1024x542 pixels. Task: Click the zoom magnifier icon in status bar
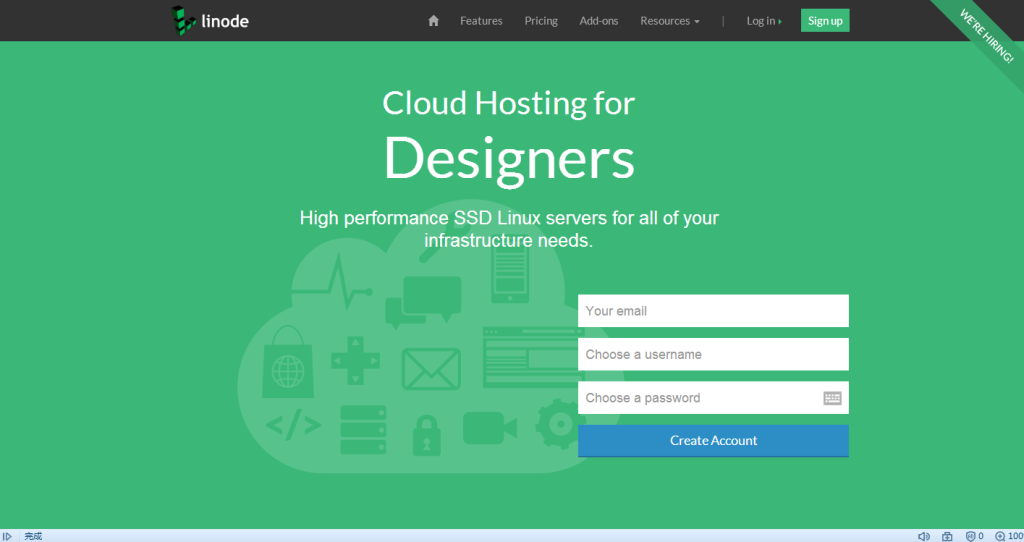[x=1000, y=536]
